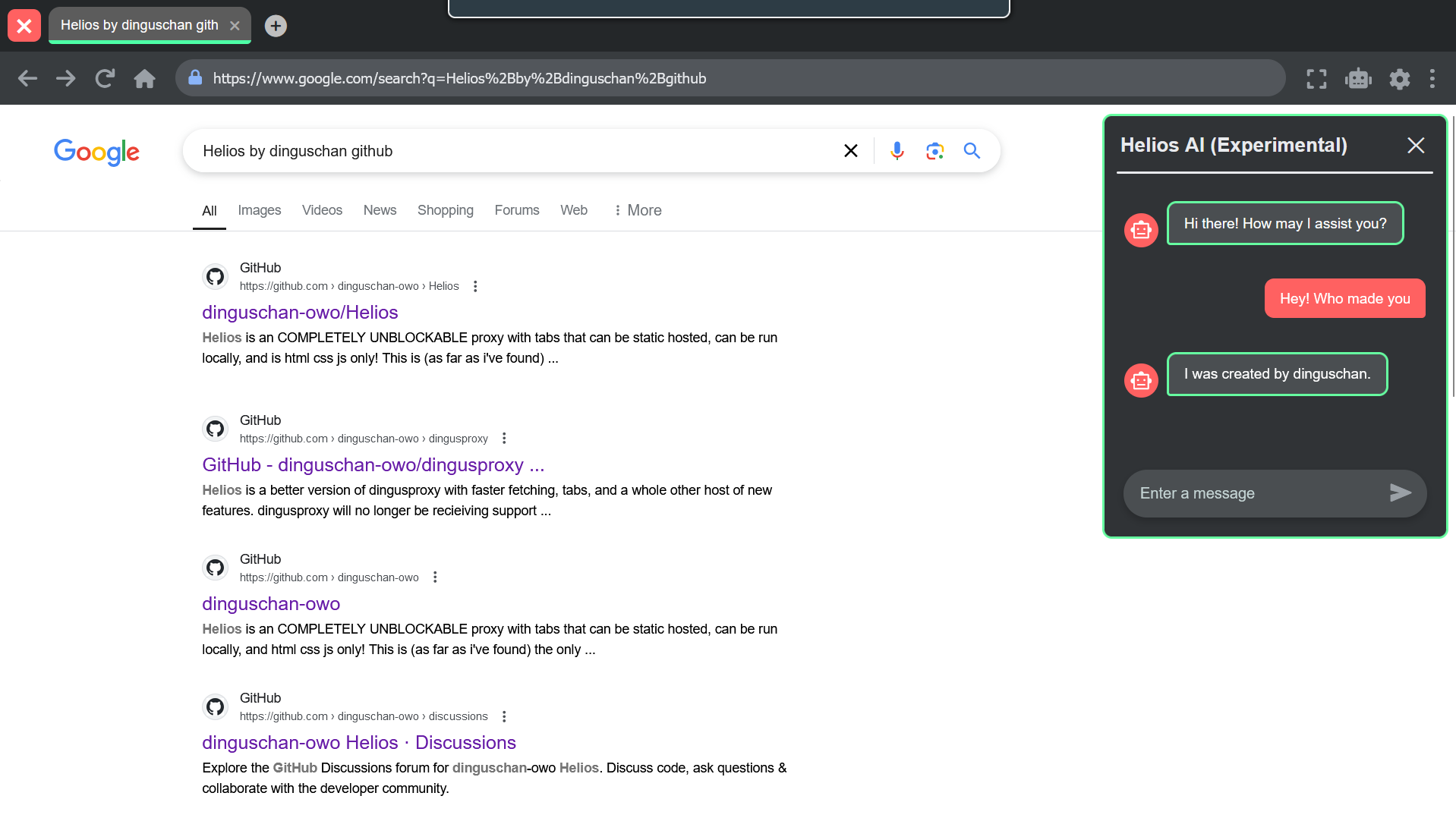1456x818 pixels.
Task: Open the dinguschan-owo/Helios repository link
Action: pyautogui.click(x=300, y=312)
